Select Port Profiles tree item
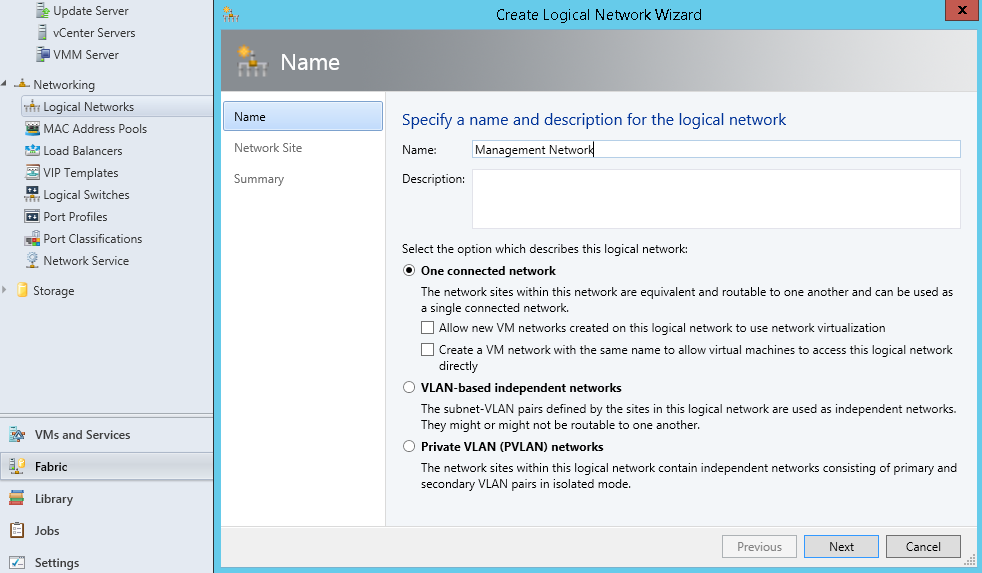Screen dimensions: 982x573 click(x=75, y=217)
